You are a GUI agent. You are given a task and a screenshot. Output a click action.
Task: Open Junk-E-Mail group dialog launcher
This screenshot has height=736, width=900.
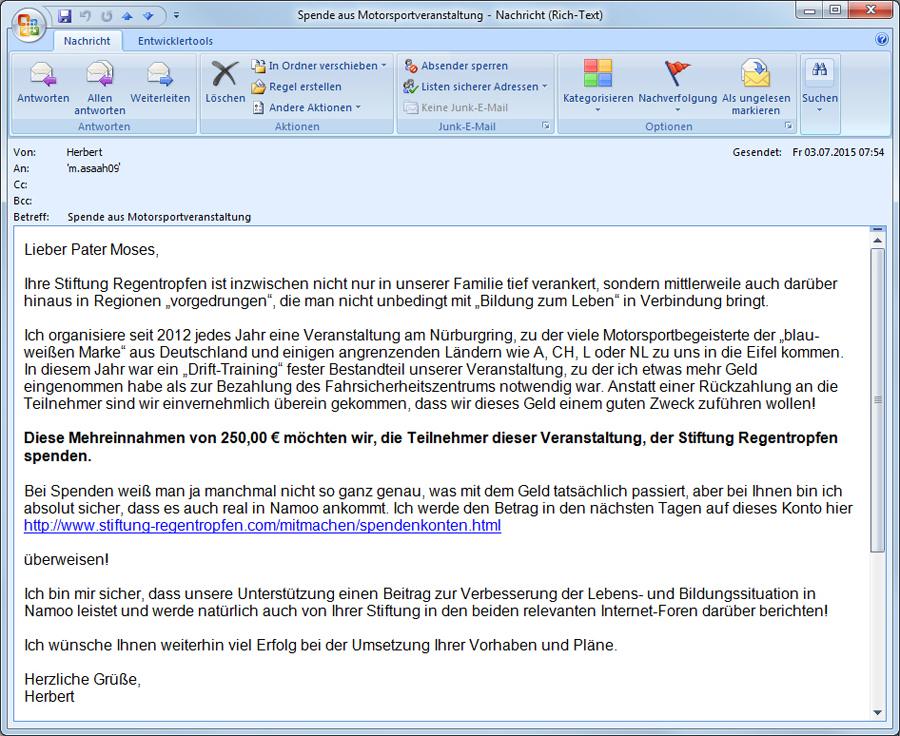[x=546, y=126]
